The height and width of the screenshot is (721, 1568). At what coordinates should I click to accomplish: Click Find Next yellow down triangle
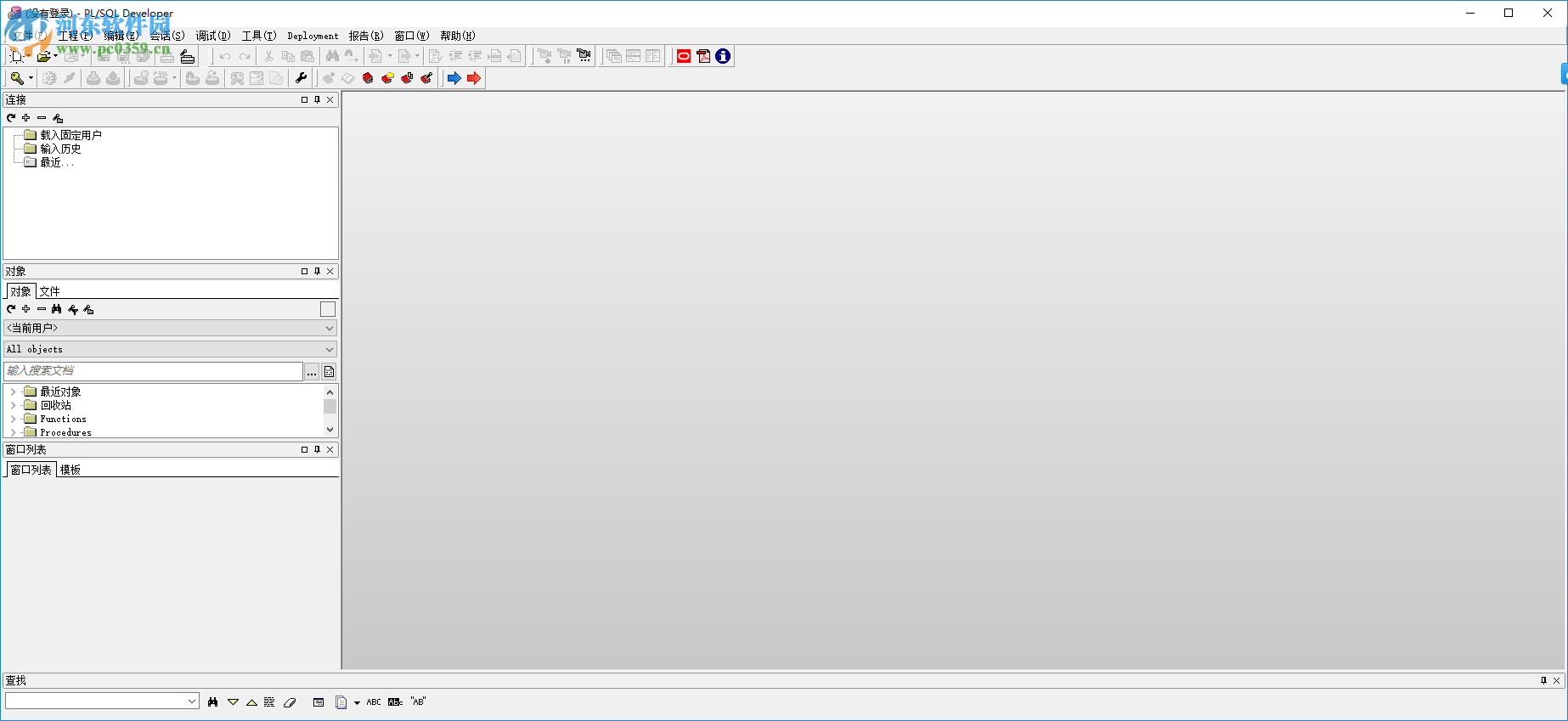coord(233,702)
